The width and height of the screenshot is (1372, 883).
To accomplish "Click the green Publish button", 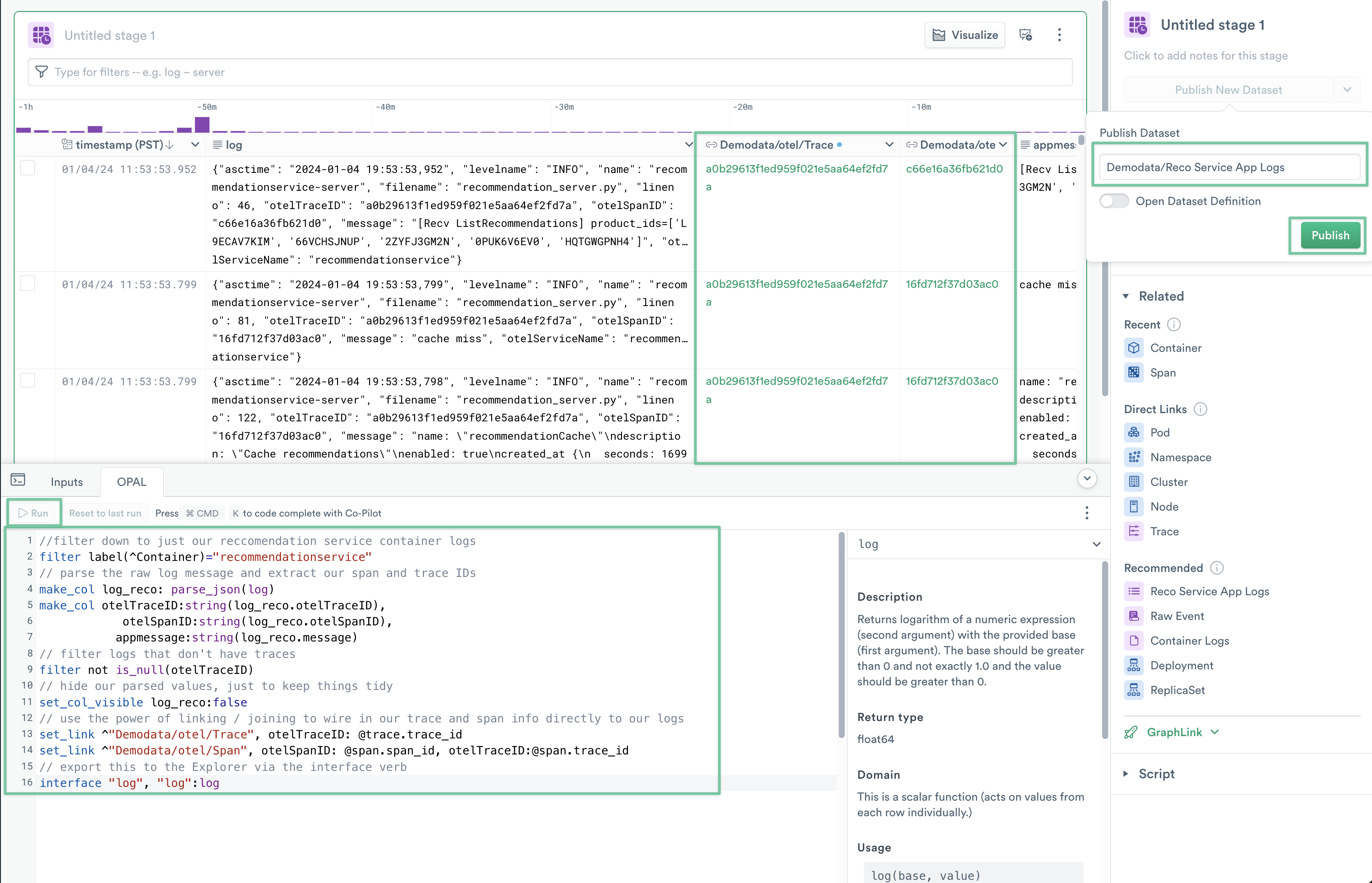I will [x=1330, y=236].
